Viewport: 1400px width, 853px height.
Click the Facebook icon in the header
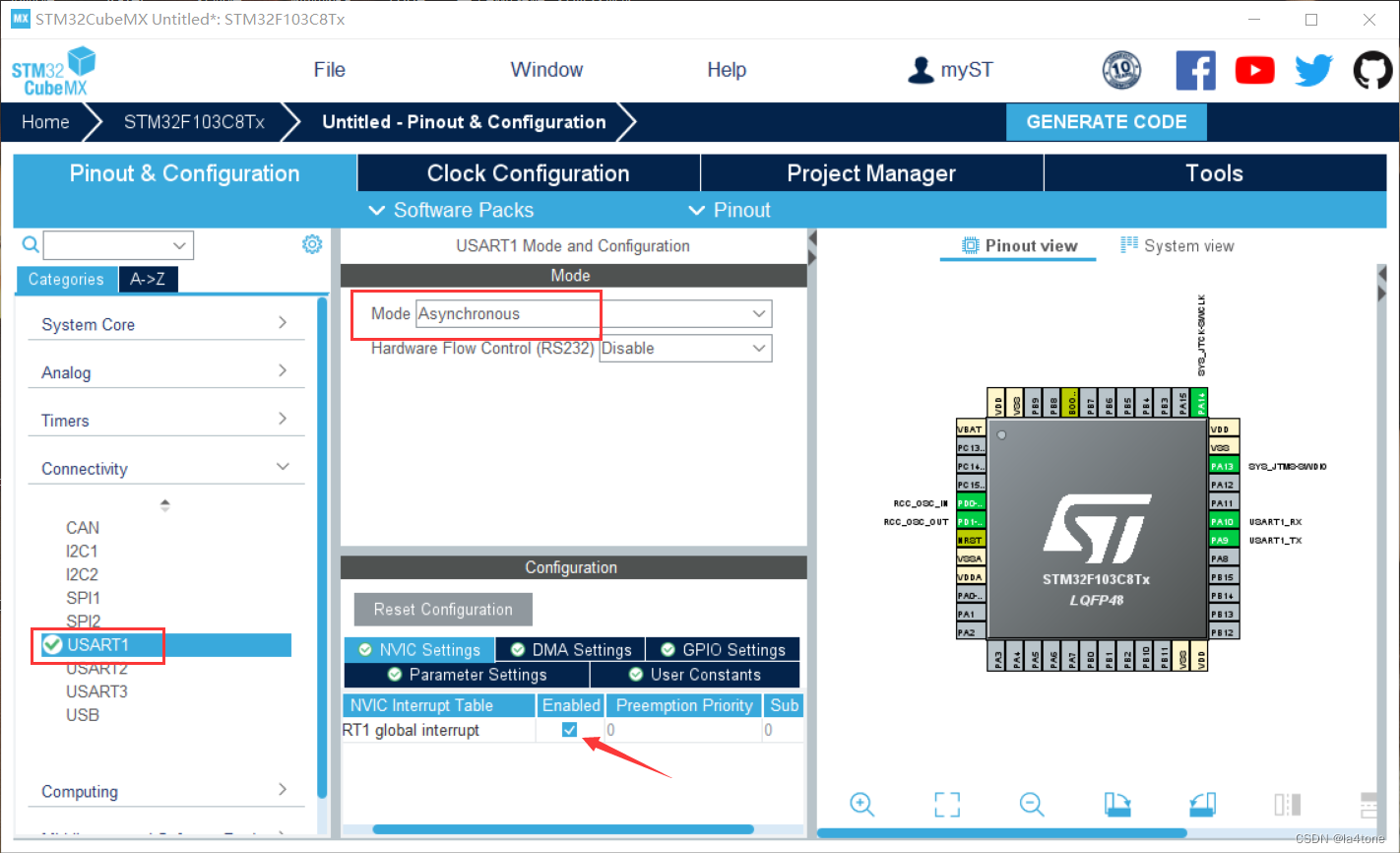tap(1195, 70)
